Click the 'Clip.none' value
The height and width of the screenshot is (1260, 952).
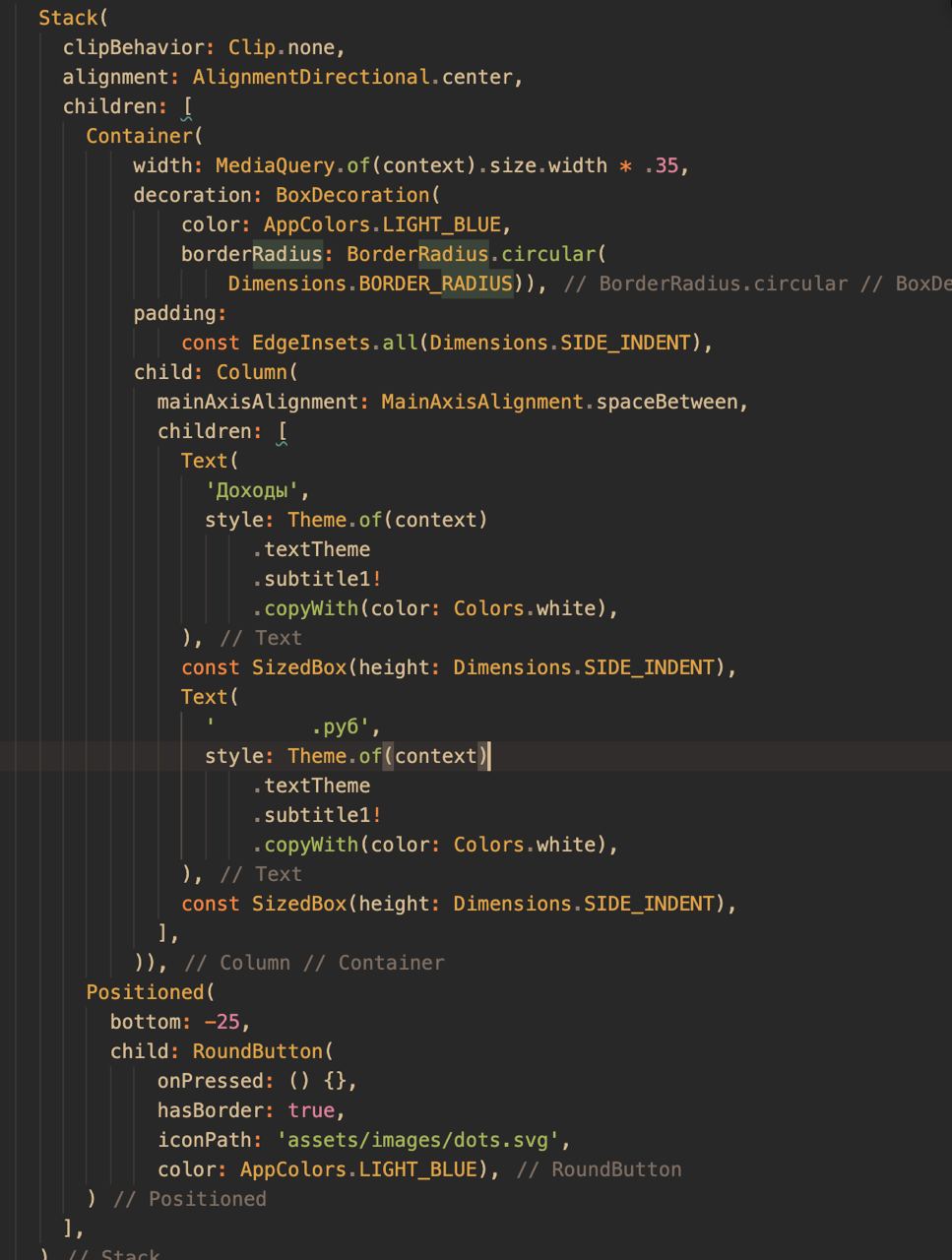pos(282,47)
